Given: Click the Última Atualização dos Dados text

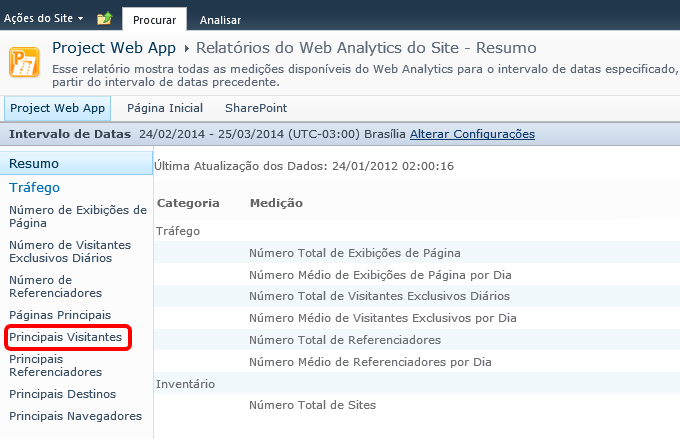Looking at the screenshot, I should pyautogui.click(x=304, y=166).
